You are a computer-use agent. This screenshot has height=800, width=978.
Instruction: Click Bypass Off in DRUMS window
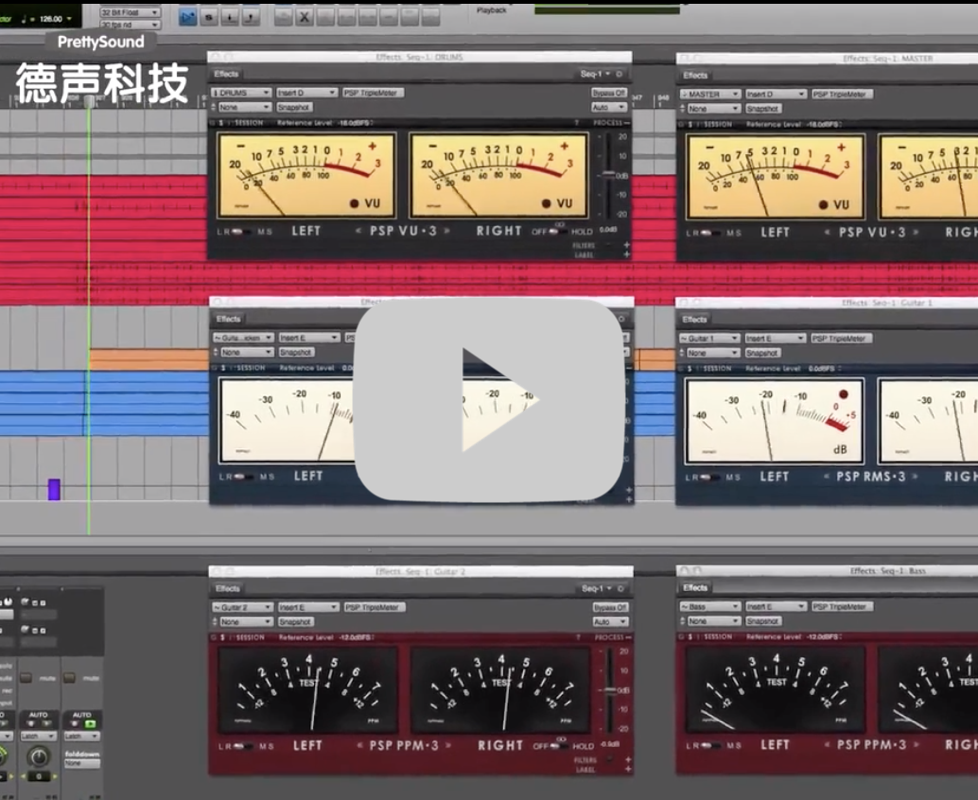(x=608, y=92)
